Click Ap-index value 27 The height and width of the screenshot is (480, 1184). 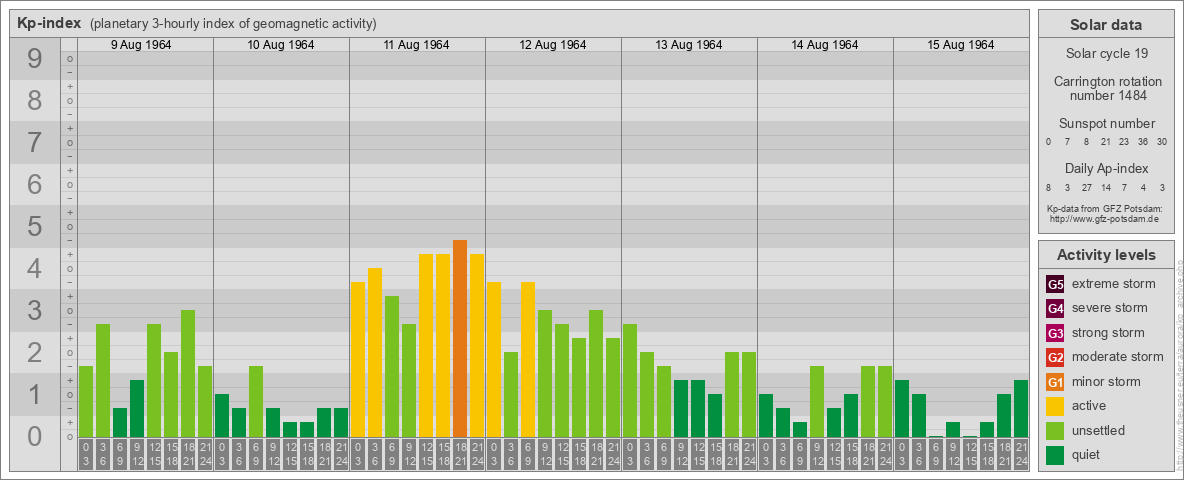pyautogui.click(x=1086, y=187)
